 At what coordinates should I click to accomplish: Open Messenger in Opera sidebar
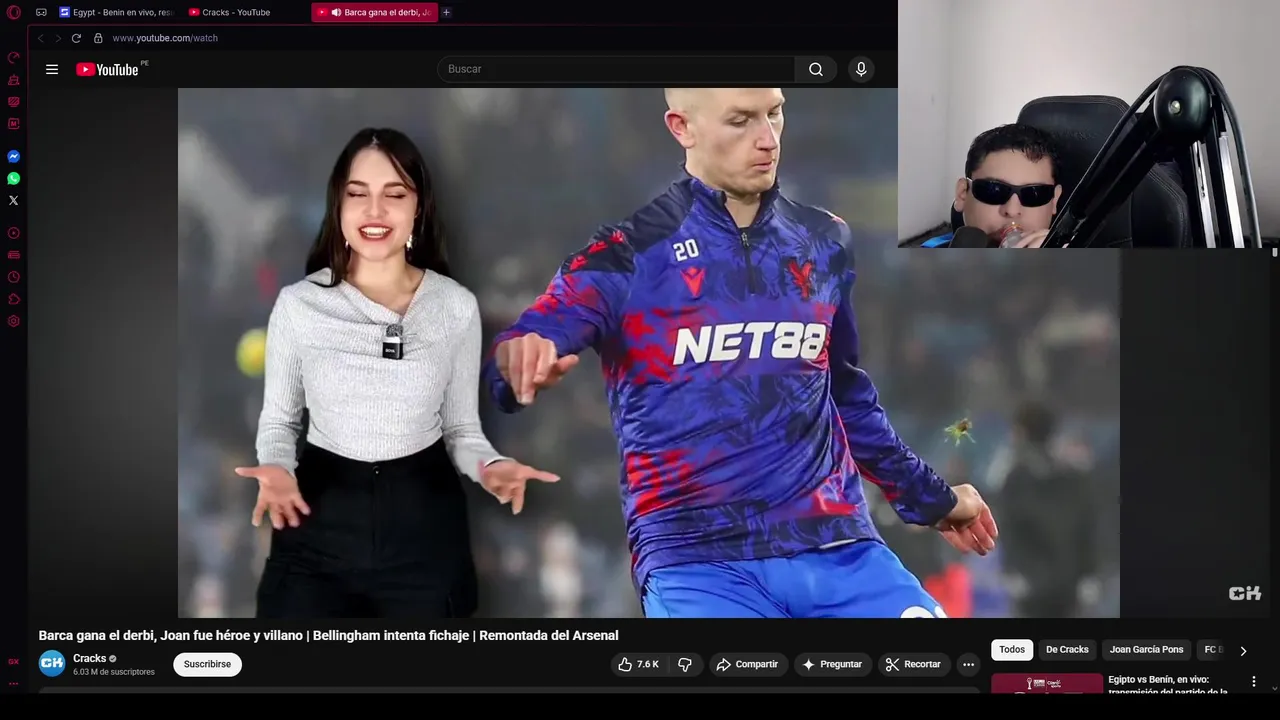click(13, 157)
